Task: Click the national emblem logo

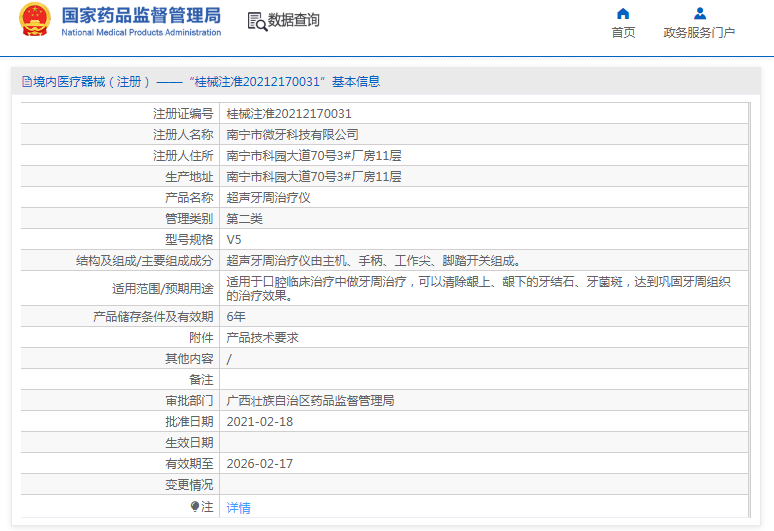Action: tap(35, 21)
